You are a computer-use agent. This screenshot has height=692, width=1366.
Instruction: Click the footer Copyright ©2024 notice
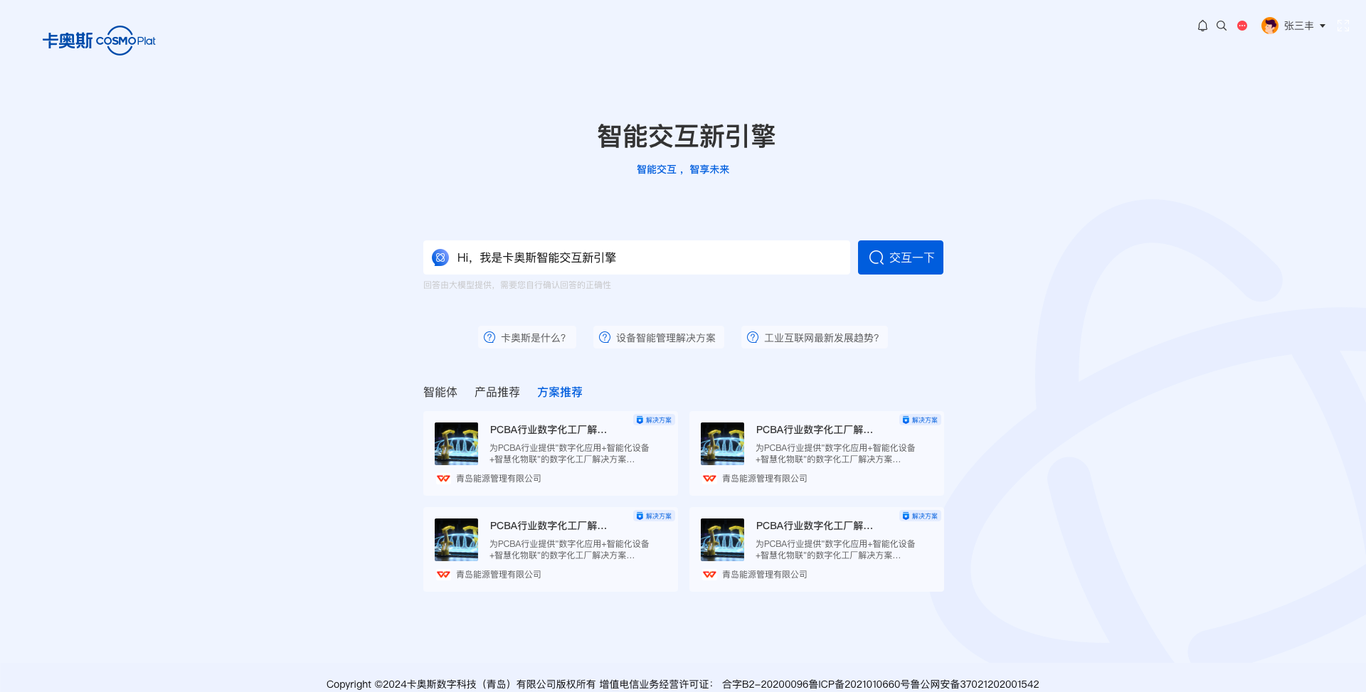tap(683, 684)
